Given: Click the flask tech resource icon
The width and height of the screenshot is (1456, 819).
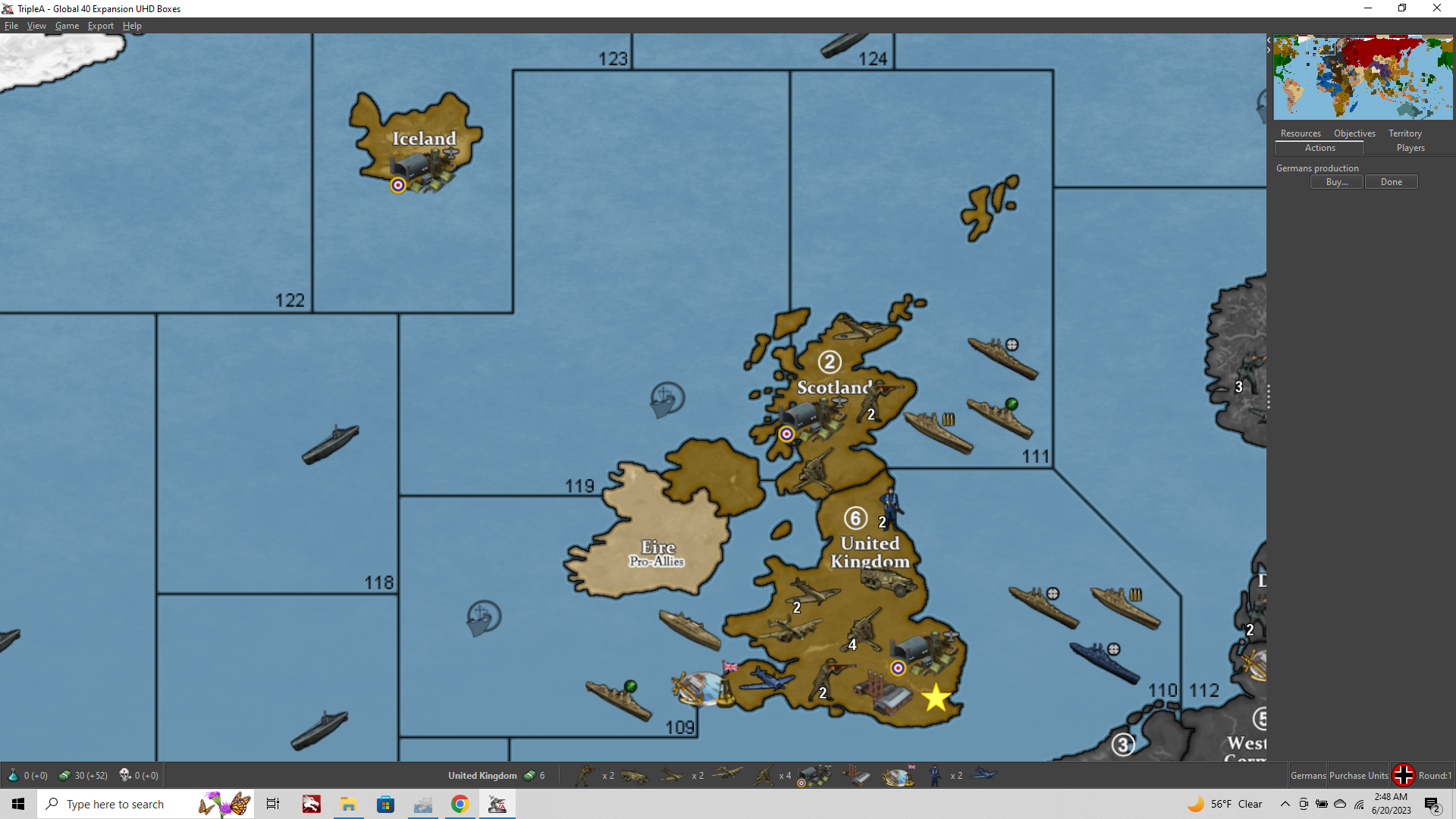Looking at the screenshot, I should click(13, 775).
